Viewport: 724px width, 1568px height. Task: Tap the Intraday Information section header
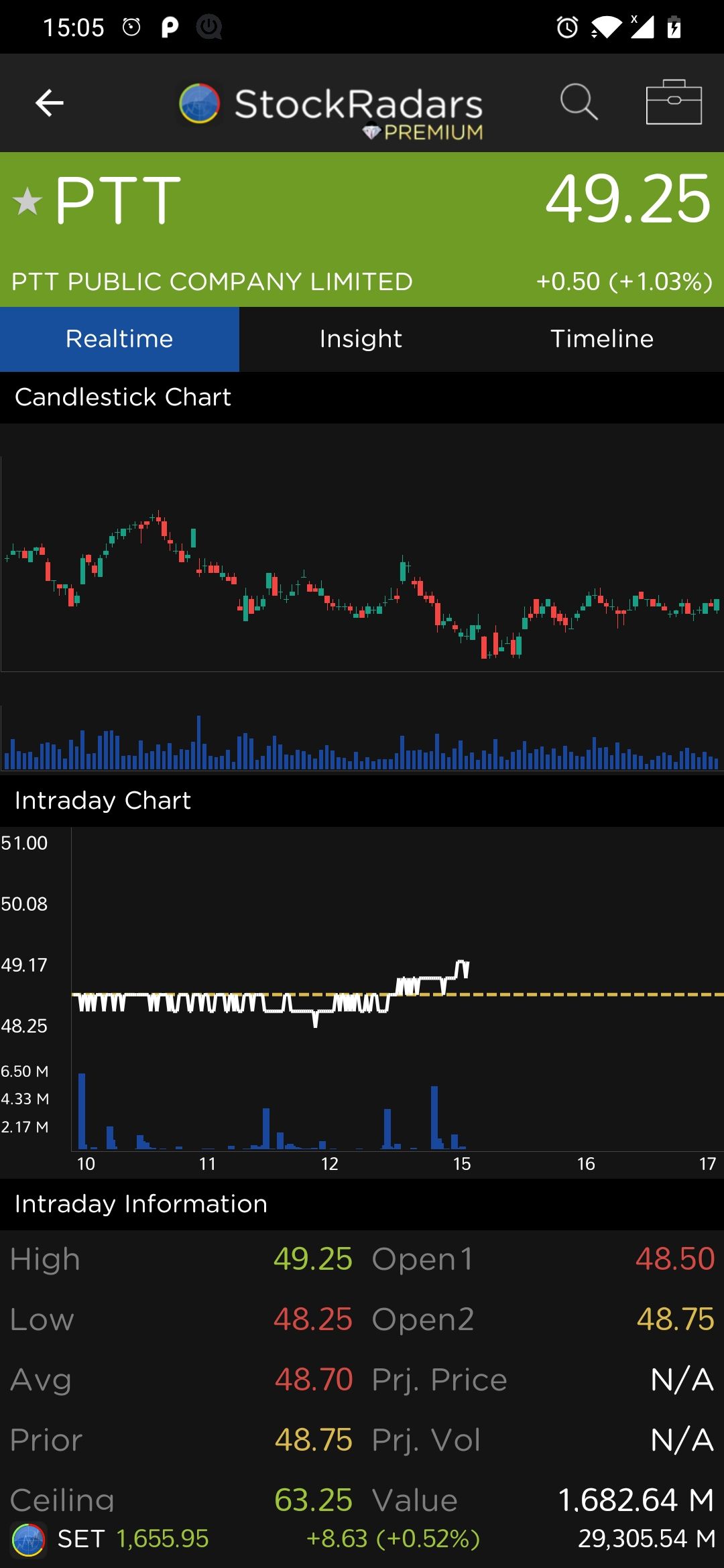pos(141,1204)
